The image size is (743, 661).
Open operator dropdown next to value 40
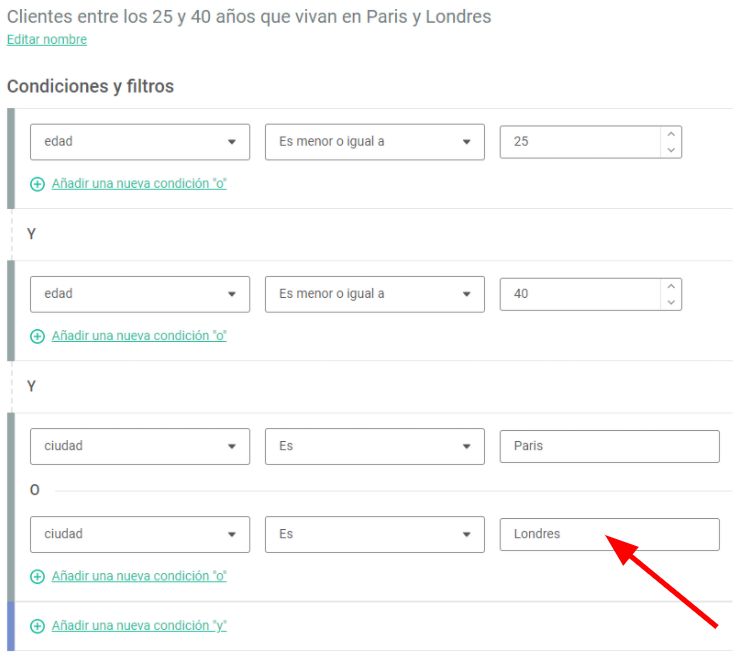375,294
